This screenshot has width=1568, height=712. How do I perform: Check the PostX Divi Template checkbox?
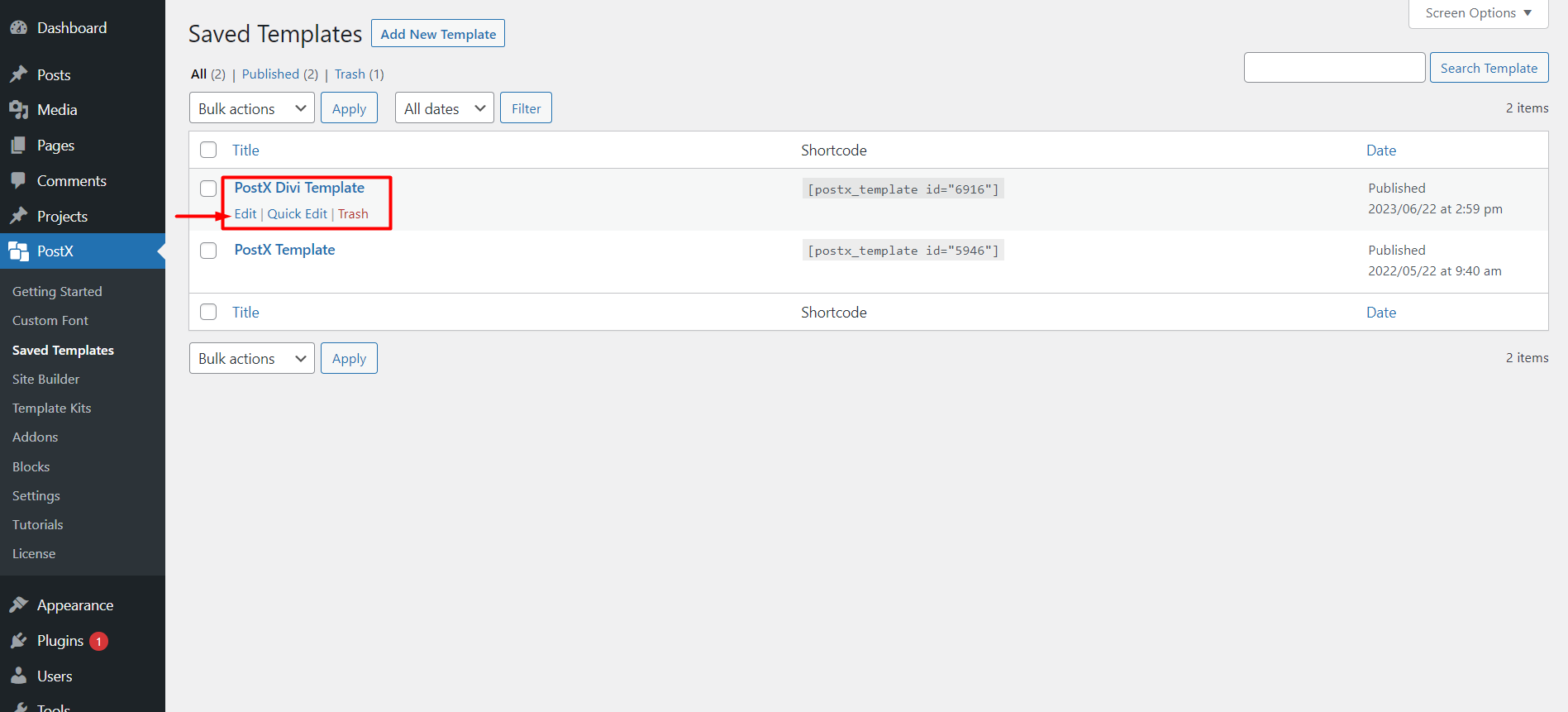[x=208, y=189]
